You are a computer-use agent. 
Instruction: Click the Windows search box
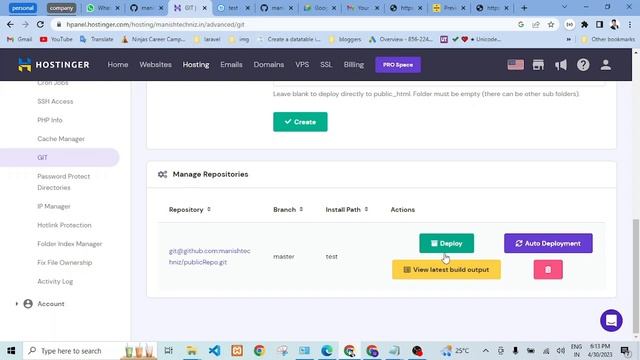click(90, 351)
